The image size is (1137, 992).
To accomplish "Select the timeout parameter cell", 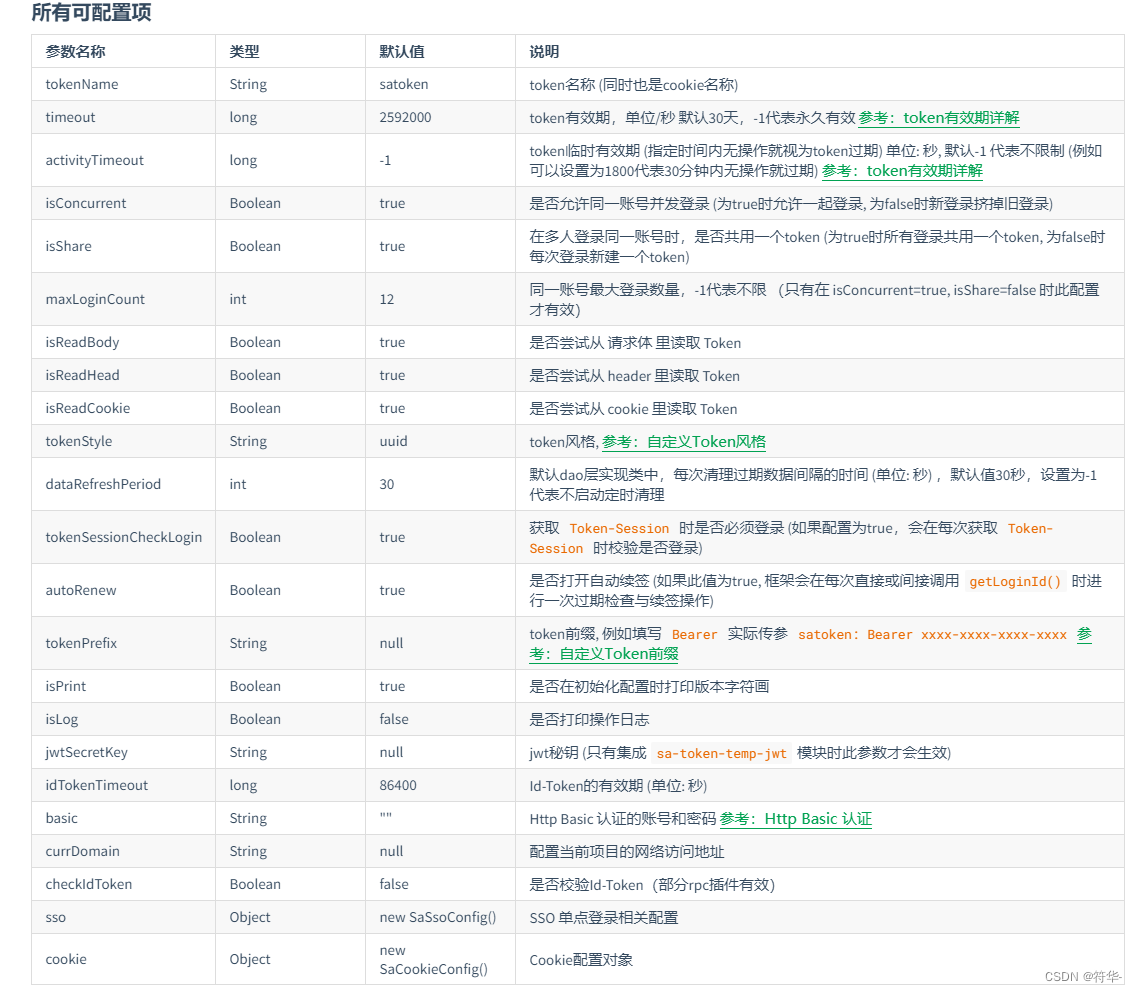I will pyautogui.click(x=123, y=117).
